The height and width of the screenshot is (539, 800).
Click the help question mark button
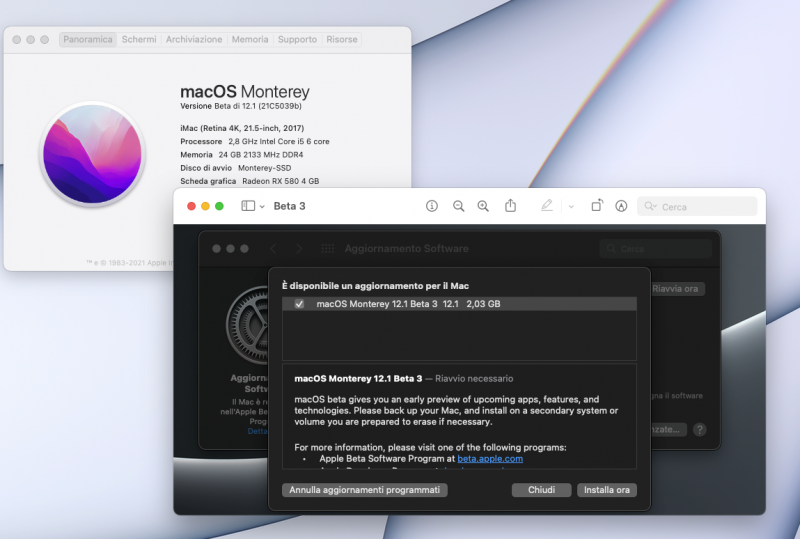[699, 430]
